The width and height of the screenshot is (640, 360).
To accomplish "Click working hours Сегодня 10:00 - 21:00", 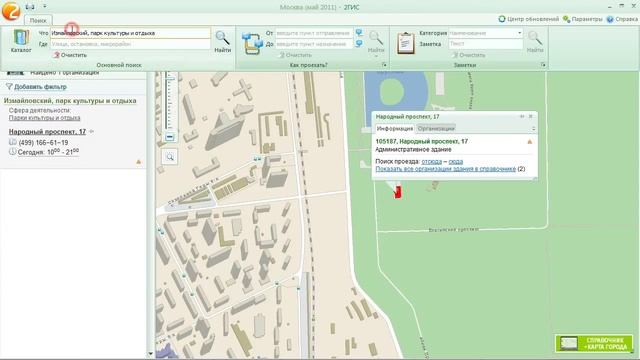I will [49, 152].
